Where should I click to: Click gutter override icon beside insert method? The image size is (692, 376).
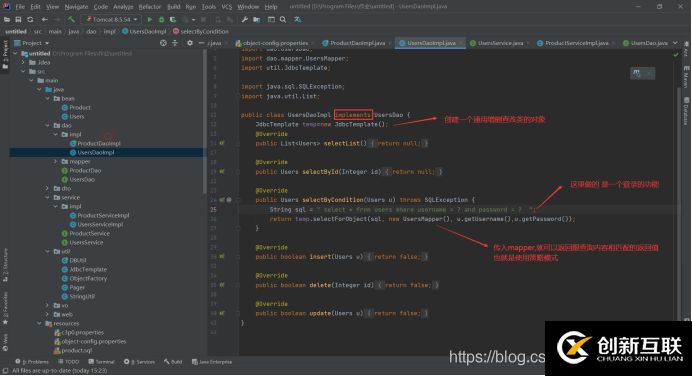pyautogui.click(x=222, y=257)
